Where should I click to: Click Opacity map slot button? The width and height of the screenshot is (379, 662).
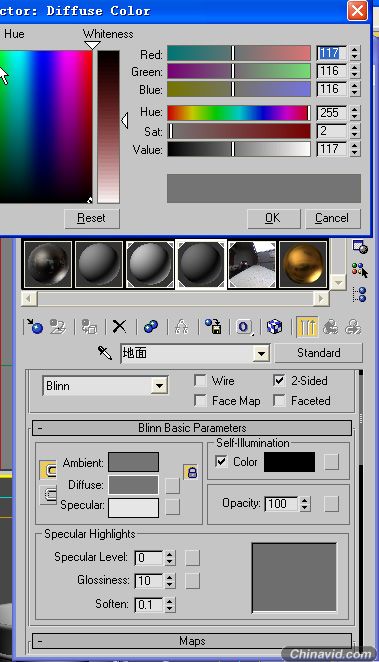click(332, 504)
